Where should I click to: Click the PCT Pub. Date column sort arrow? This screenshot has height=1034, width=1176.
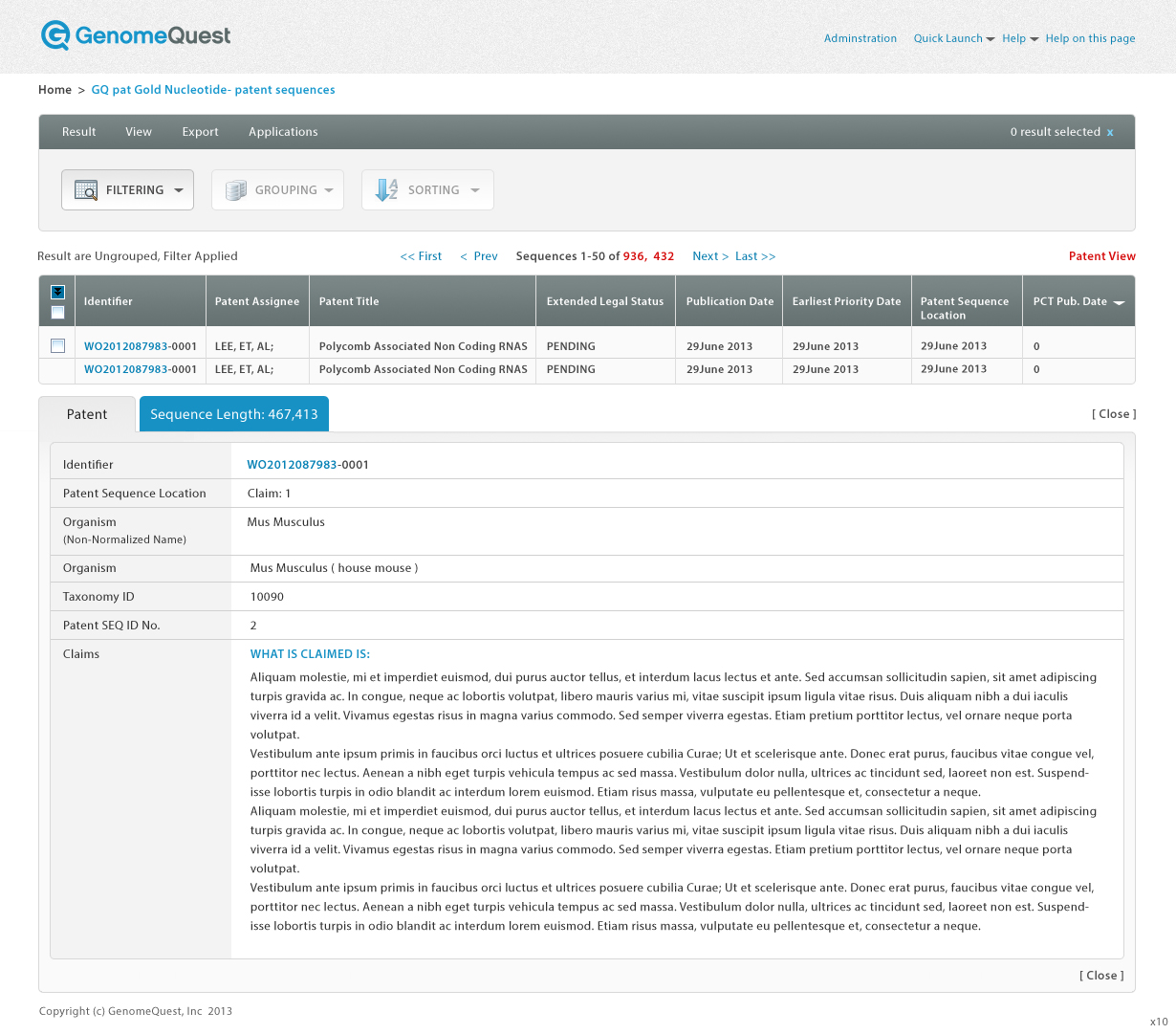coord(1120,302)
